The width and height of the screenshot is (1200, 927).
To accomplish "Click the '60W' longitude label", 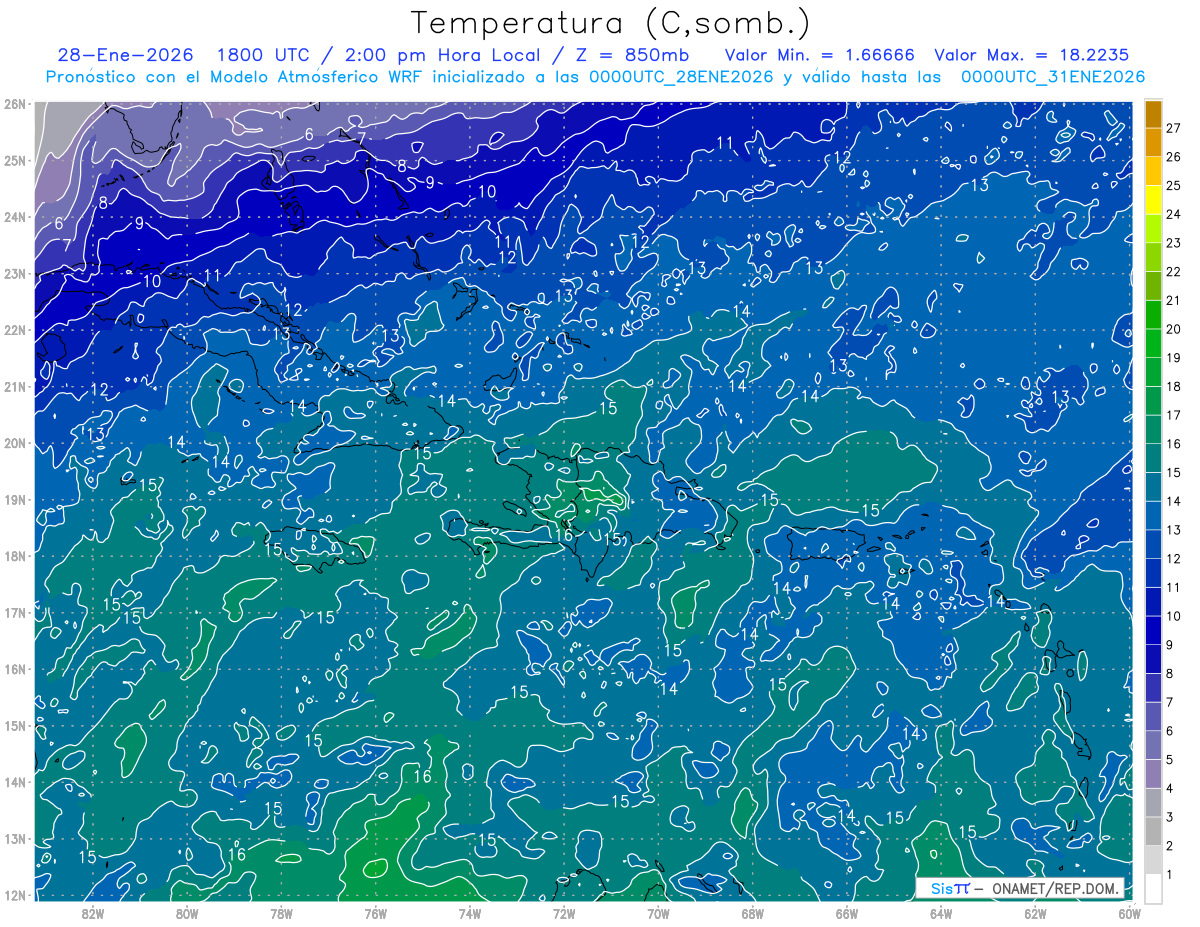I will (1130, 912).
